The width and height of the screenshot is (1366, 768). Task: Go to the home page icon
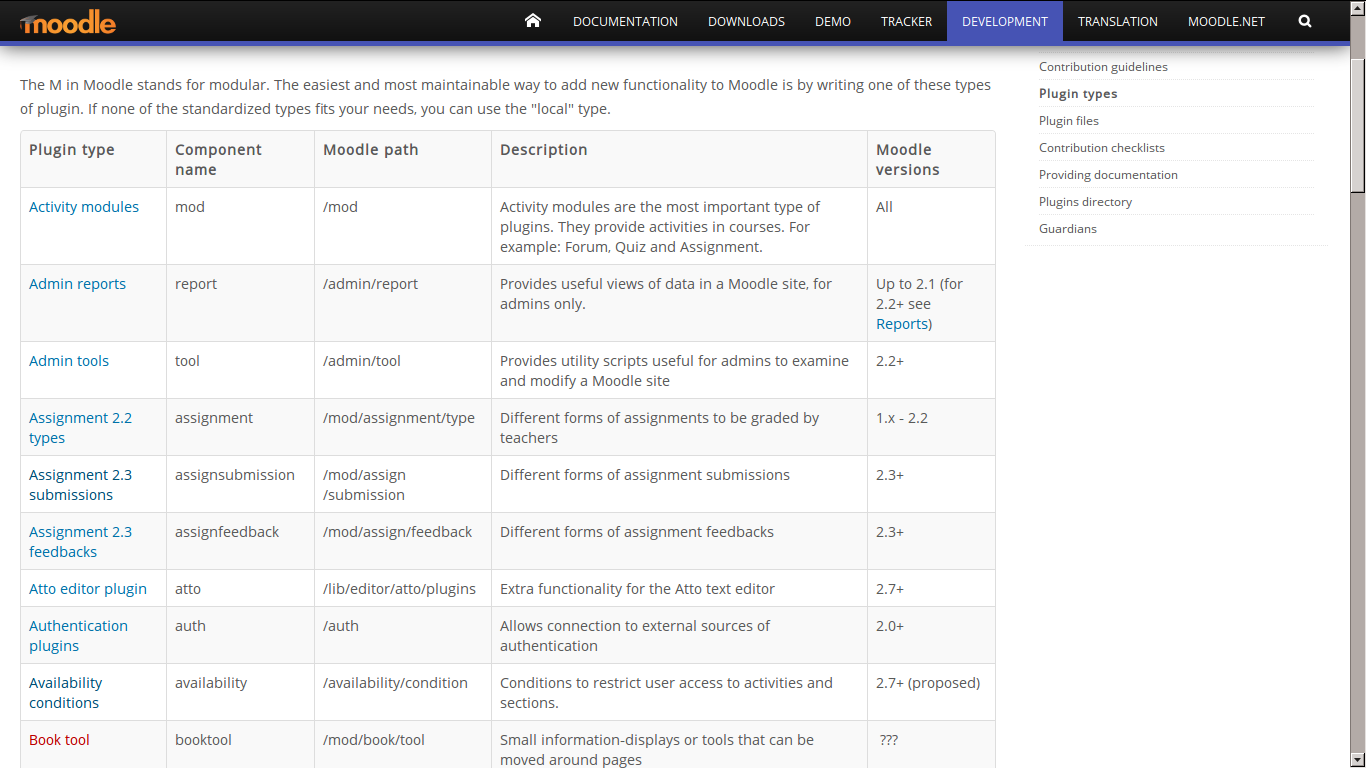click(x=533, y=21)
